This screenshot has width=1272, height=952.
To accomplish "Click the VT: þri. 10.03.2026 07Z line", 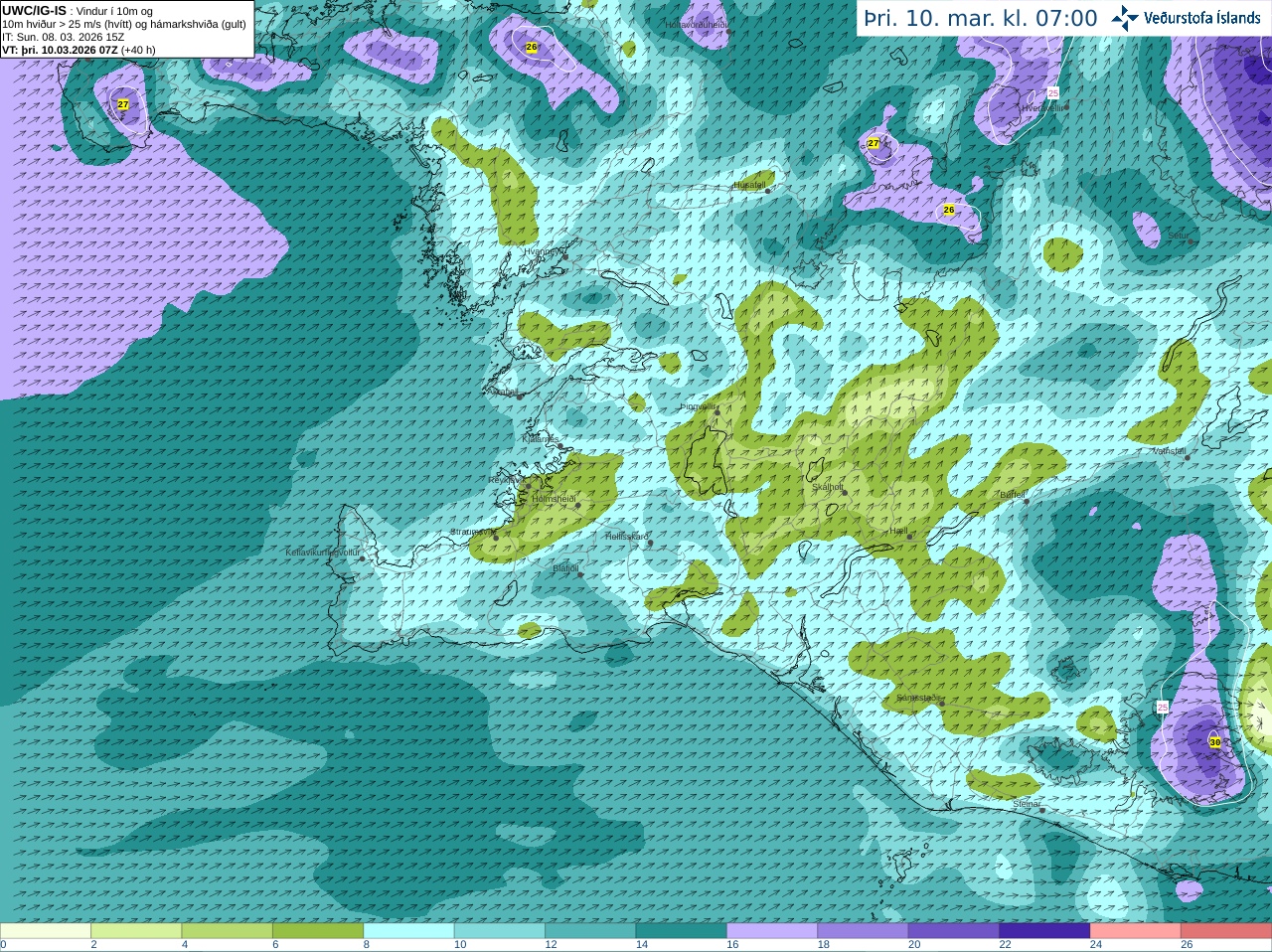I will pyautogui.click(x=79, y=50).
